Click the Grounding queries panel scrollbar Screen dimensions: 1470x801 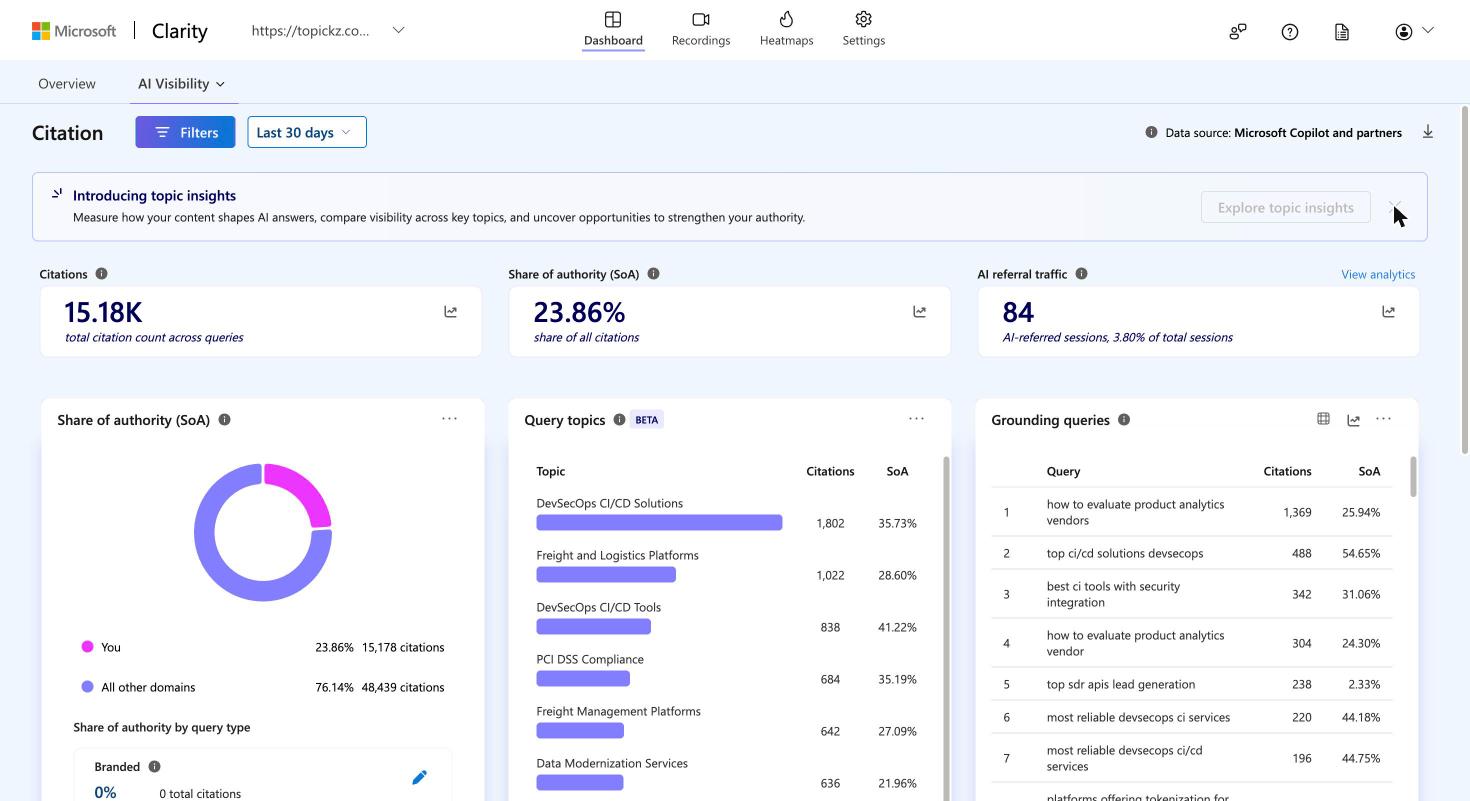[x=1413, y=477]
